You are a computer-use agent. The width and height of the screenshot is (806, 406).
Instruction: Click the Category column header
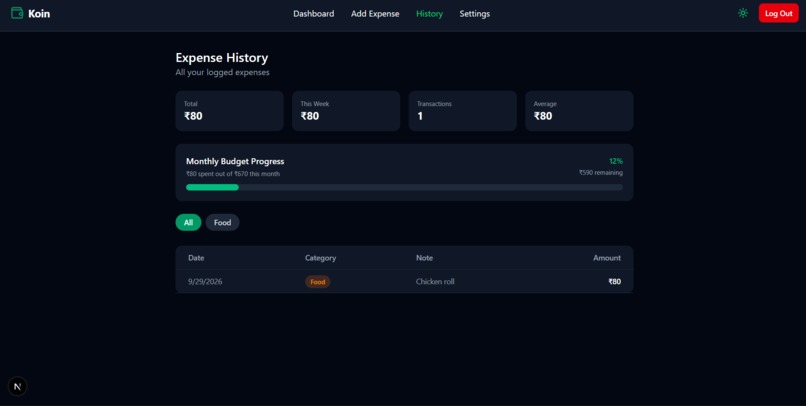[x=320, y=258]
